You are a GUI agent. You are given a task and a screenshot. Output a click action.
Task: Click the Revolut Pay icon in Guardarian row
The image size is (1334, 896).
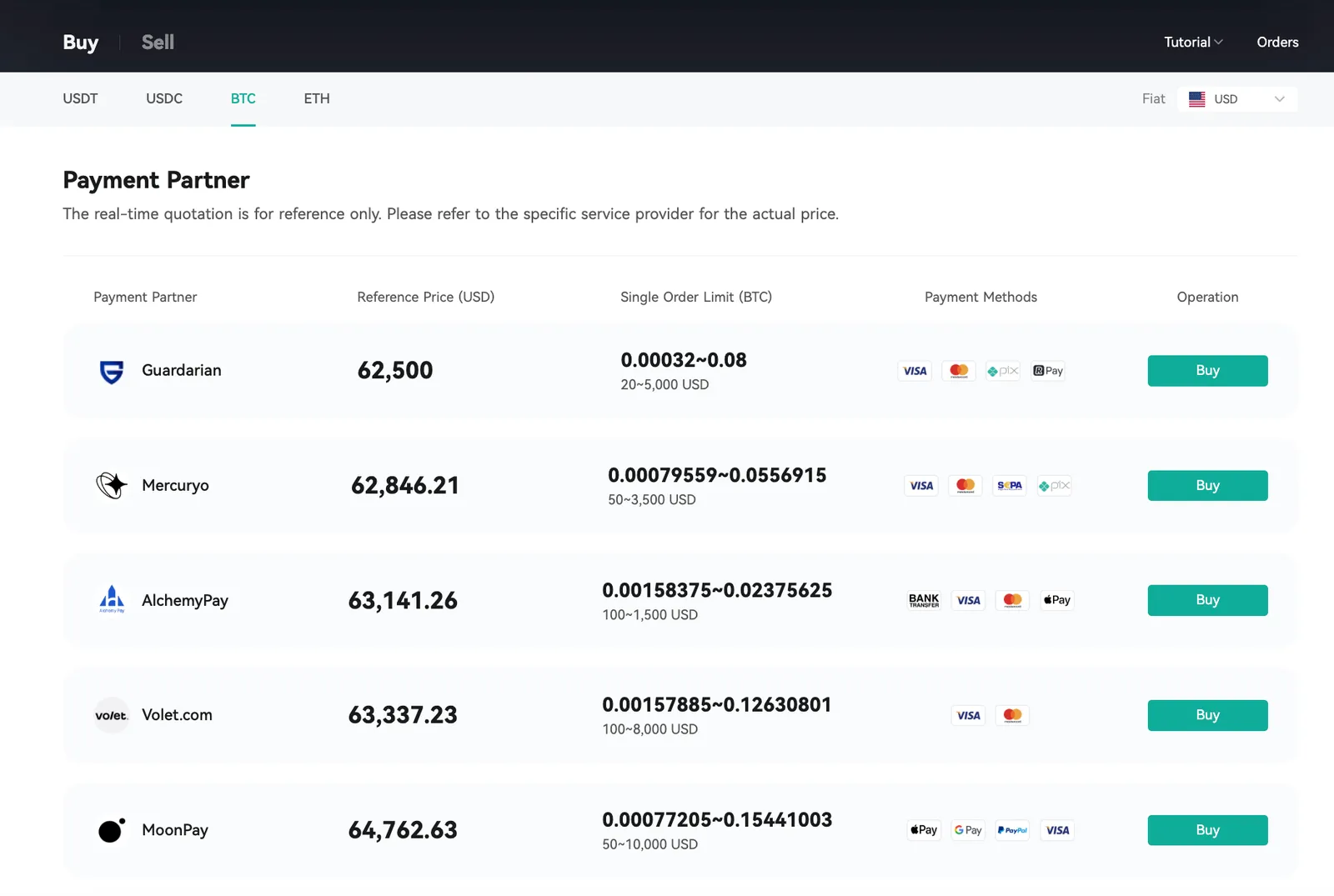pos(1048,371)
